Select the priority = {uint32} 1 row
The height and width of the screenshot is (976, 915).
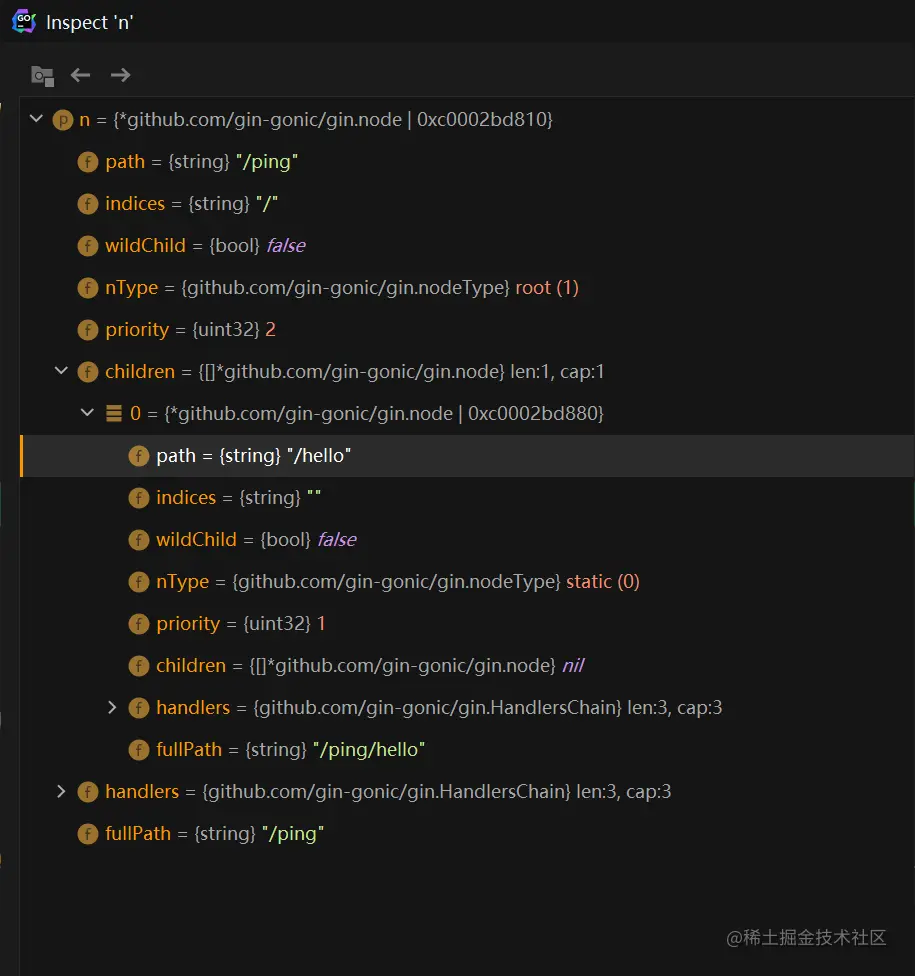point(467,624)
